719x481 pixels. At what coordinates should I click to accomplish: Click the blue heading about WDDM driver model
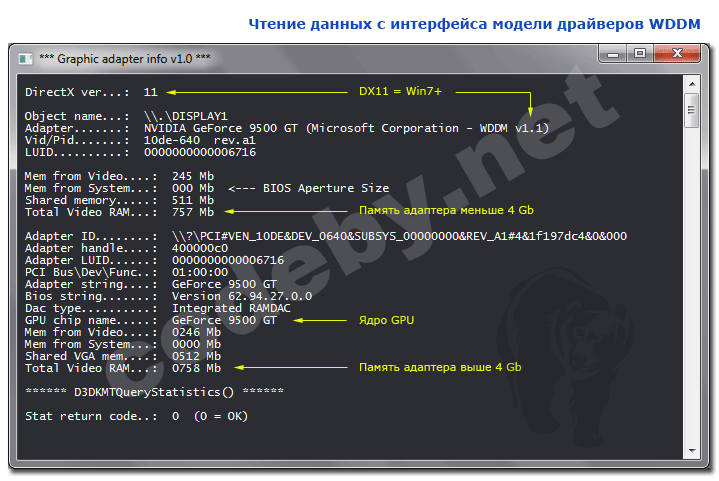tap(474, 24)
